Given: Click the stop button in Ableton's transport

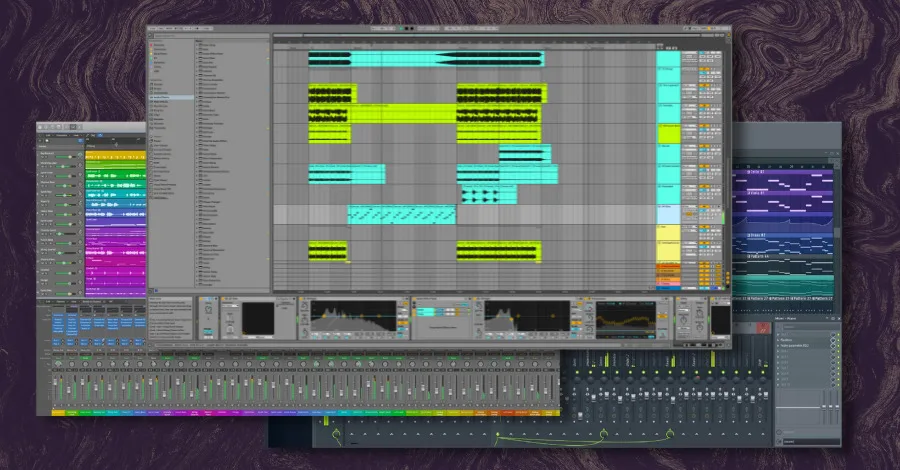Looking at the screenshot, I should [406, 28].
